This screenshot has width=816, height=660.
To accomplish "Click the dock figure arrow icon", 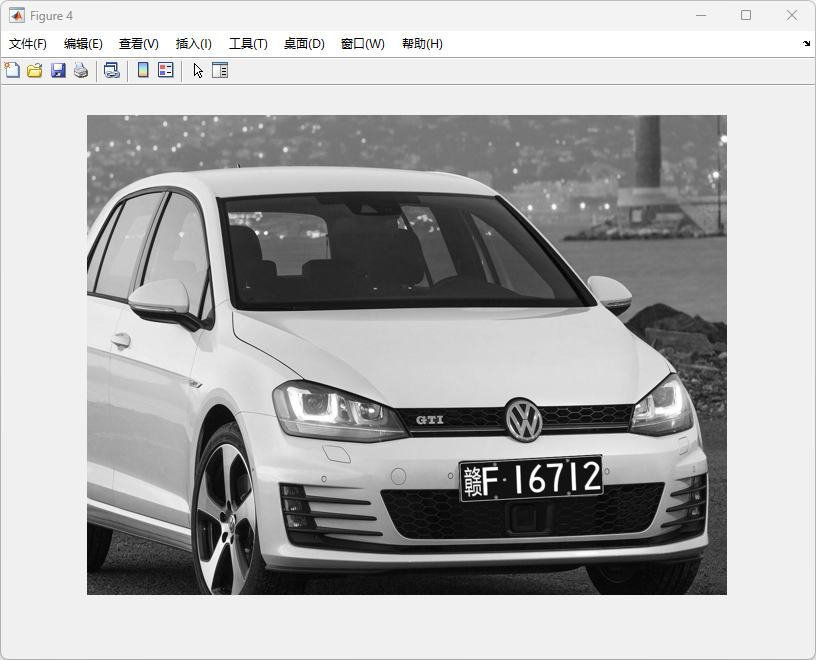I will click(806, 44).
